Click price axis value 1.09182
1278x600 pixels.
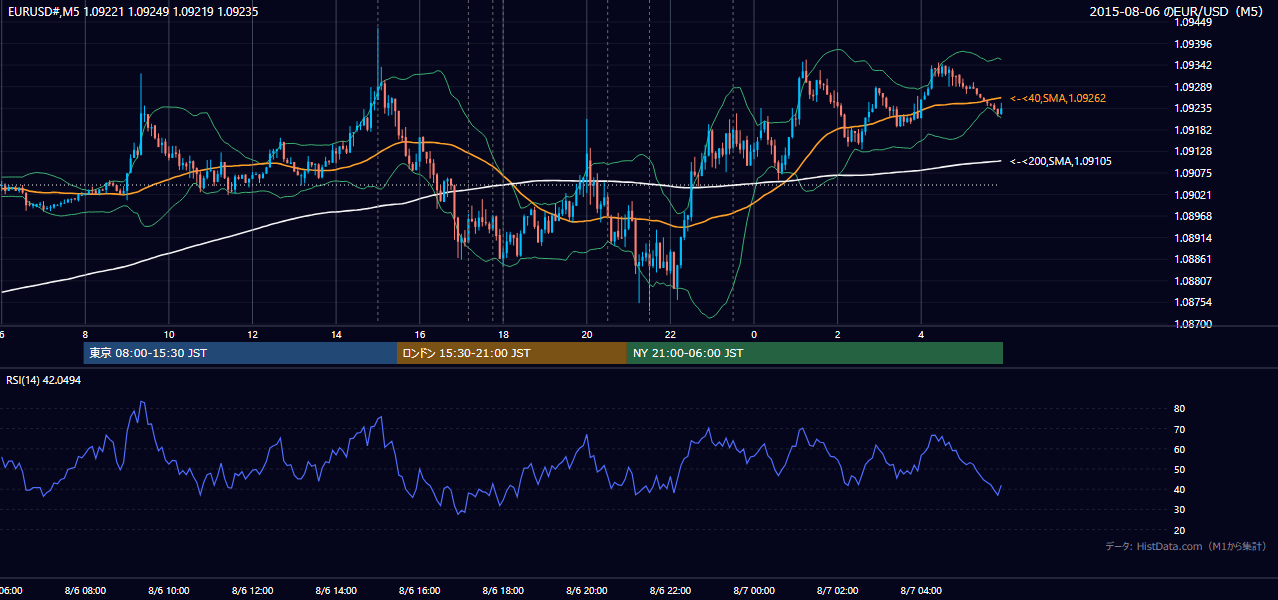click(1193, 130)
